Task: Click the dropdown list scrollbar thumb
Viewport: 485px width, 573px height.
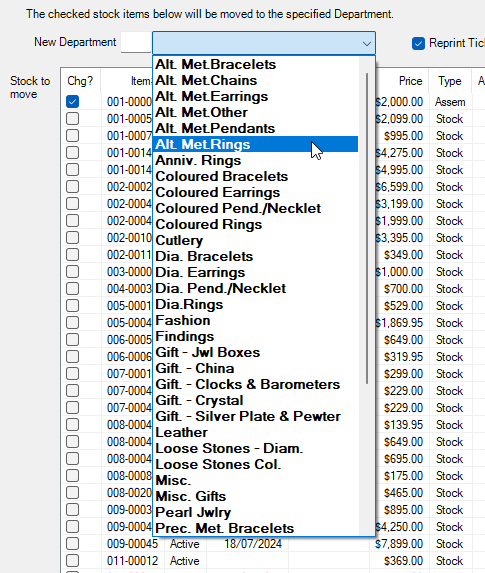Action: 367,228
